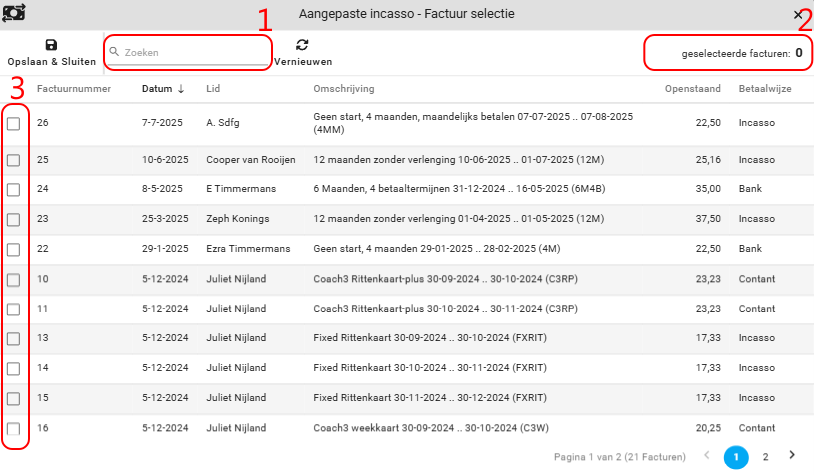Image resolution: width=814 pixels, height=475 pixels.
Task: Sort by the Openstaand column header
Action: tap(693, 89)
